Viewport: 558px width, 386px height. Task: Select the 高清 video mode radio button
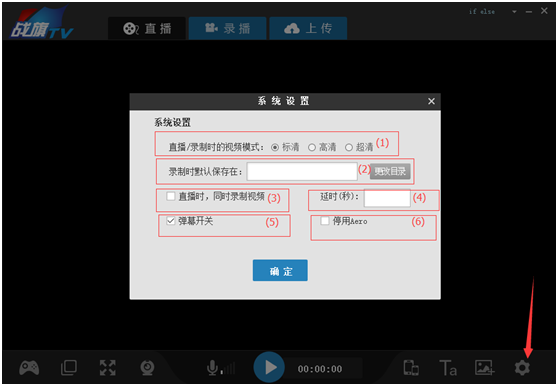[x=312, y=147]
